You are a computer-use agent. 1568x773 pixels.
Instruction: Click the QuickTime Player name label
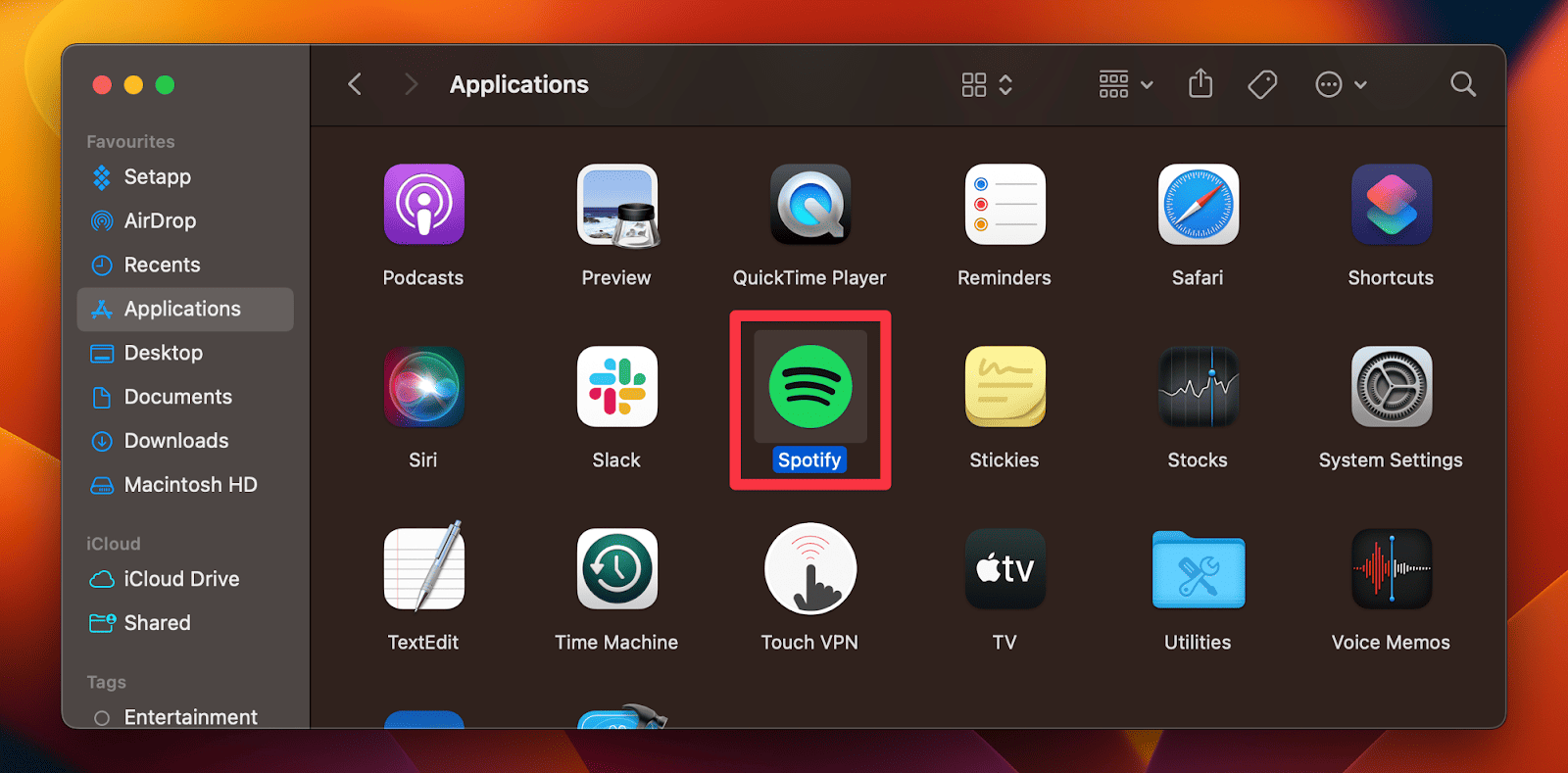(809, 278)
